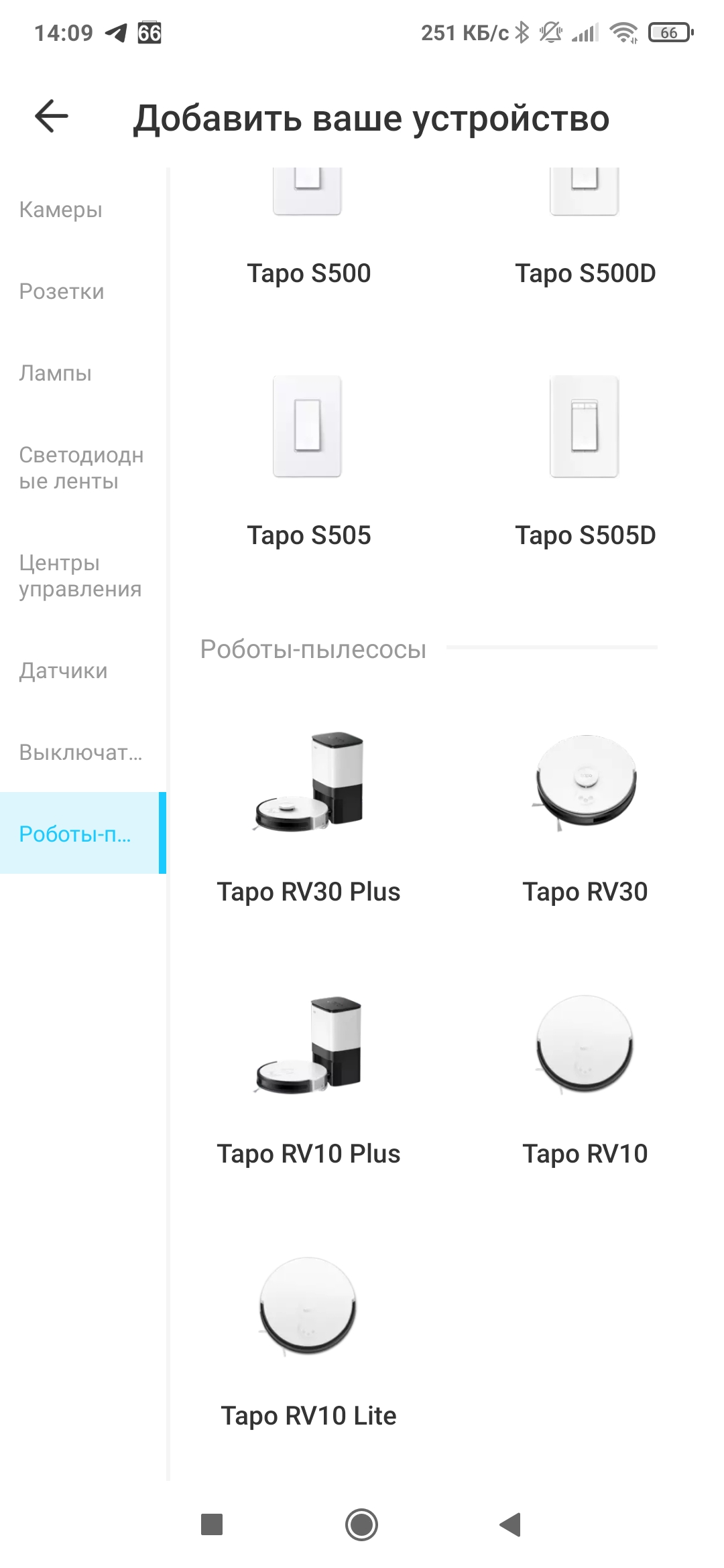724x1568 pixels.
Task: Show the Датчики category
Action: click(x=63, y=671)
